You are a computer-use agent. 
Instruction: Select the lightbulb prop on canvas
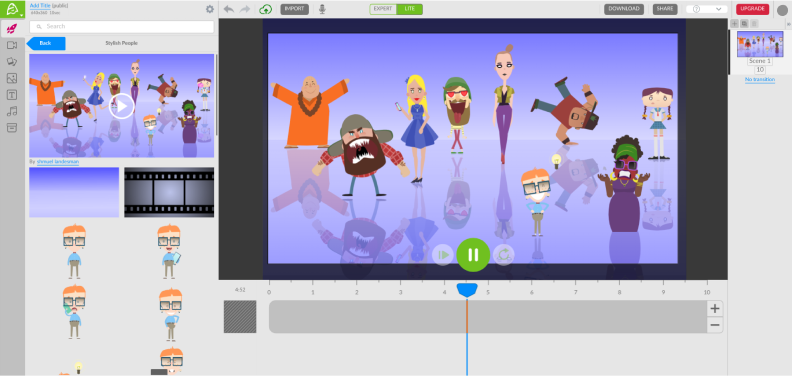pos(557,161)
